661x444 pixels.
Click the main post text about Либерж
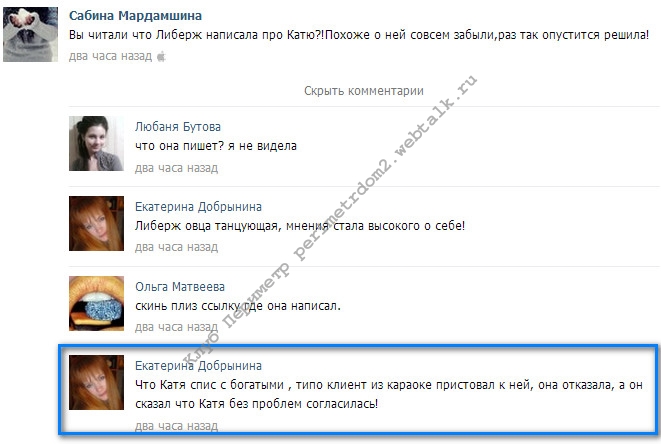coord(359,35)
